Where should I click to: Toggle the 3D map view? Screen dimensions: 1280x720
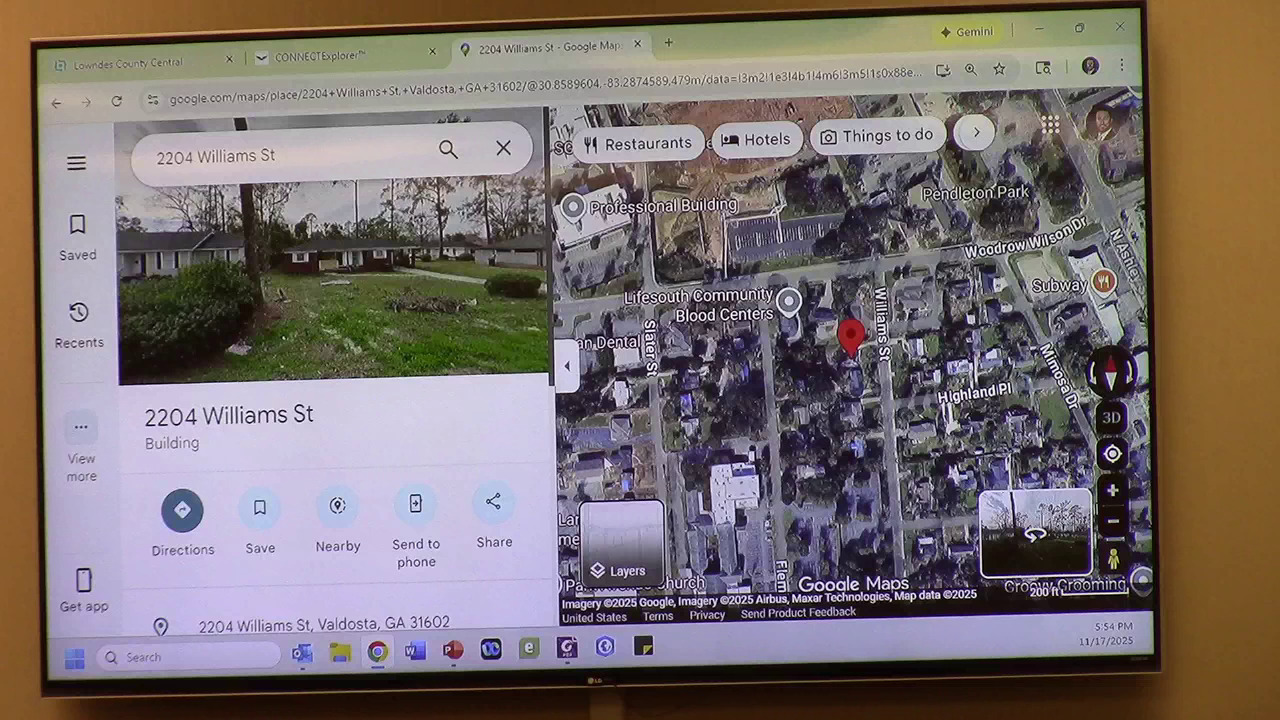[1111, 418]
